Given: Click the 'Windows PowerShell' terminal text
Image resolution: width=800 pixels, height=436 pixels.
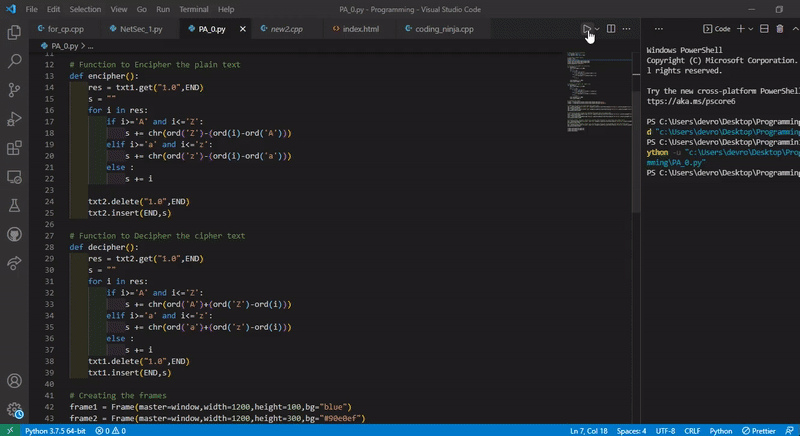Looking at the screenshot, I should coord(684,50).
